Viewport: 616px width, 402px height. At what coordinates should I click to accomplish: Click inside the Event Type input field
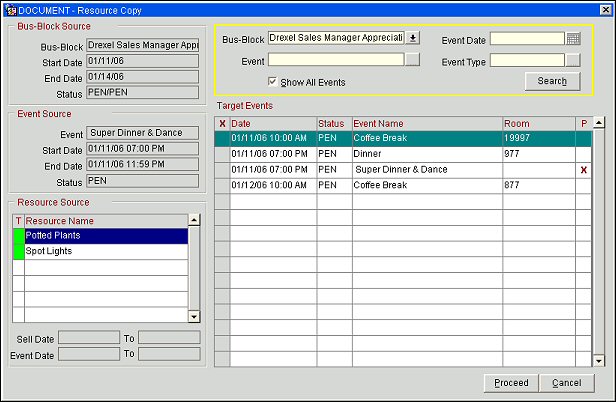pos(527,61)
